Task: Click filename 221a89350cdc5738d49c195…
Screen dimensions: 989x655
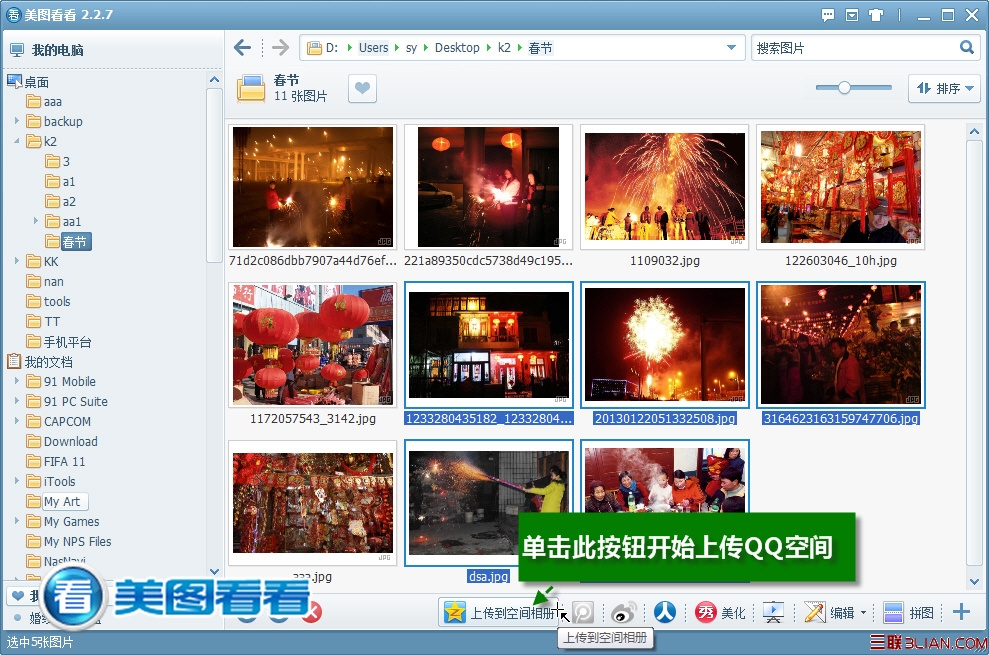Action: [x=488, y=261]
